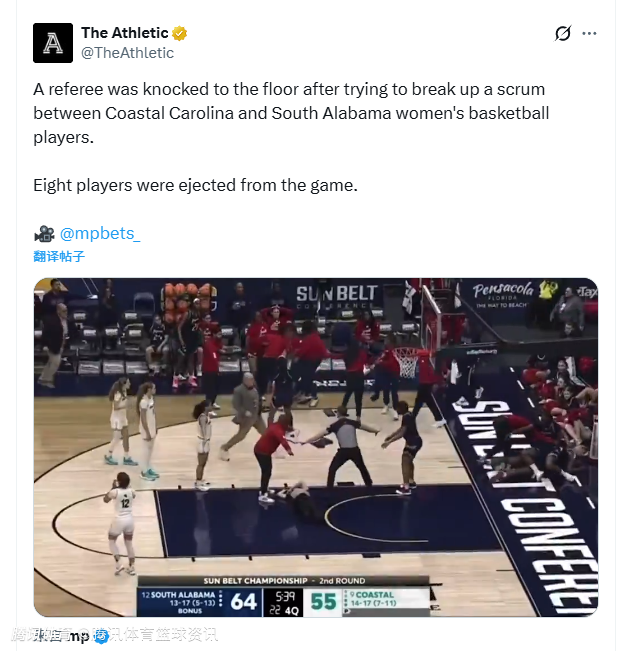
Task: Click the 翻译帖子 translate post link
Action: [x=59, y=256]
